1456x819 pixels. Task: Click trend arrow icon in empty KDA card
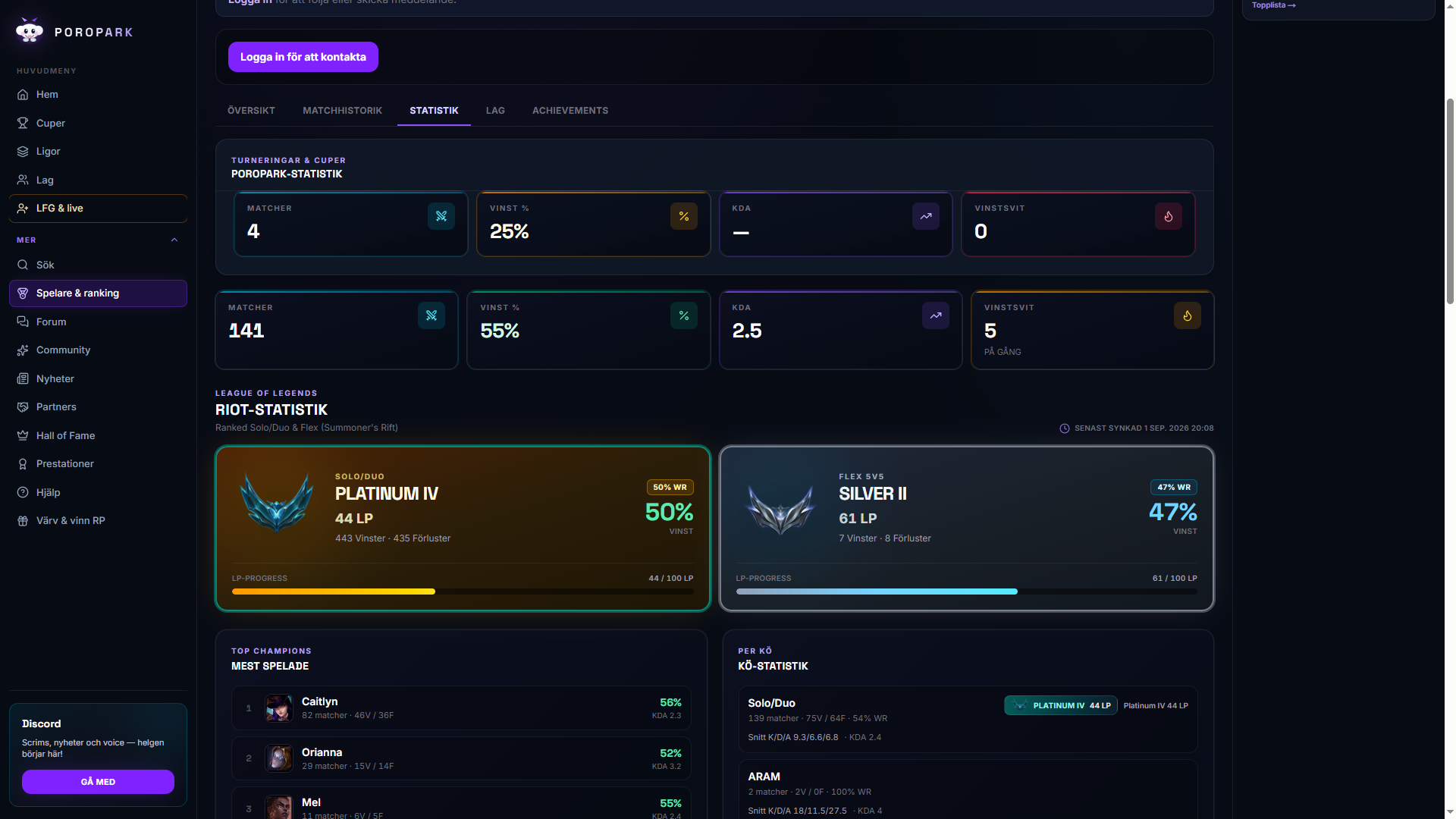[x=926, y=216]
